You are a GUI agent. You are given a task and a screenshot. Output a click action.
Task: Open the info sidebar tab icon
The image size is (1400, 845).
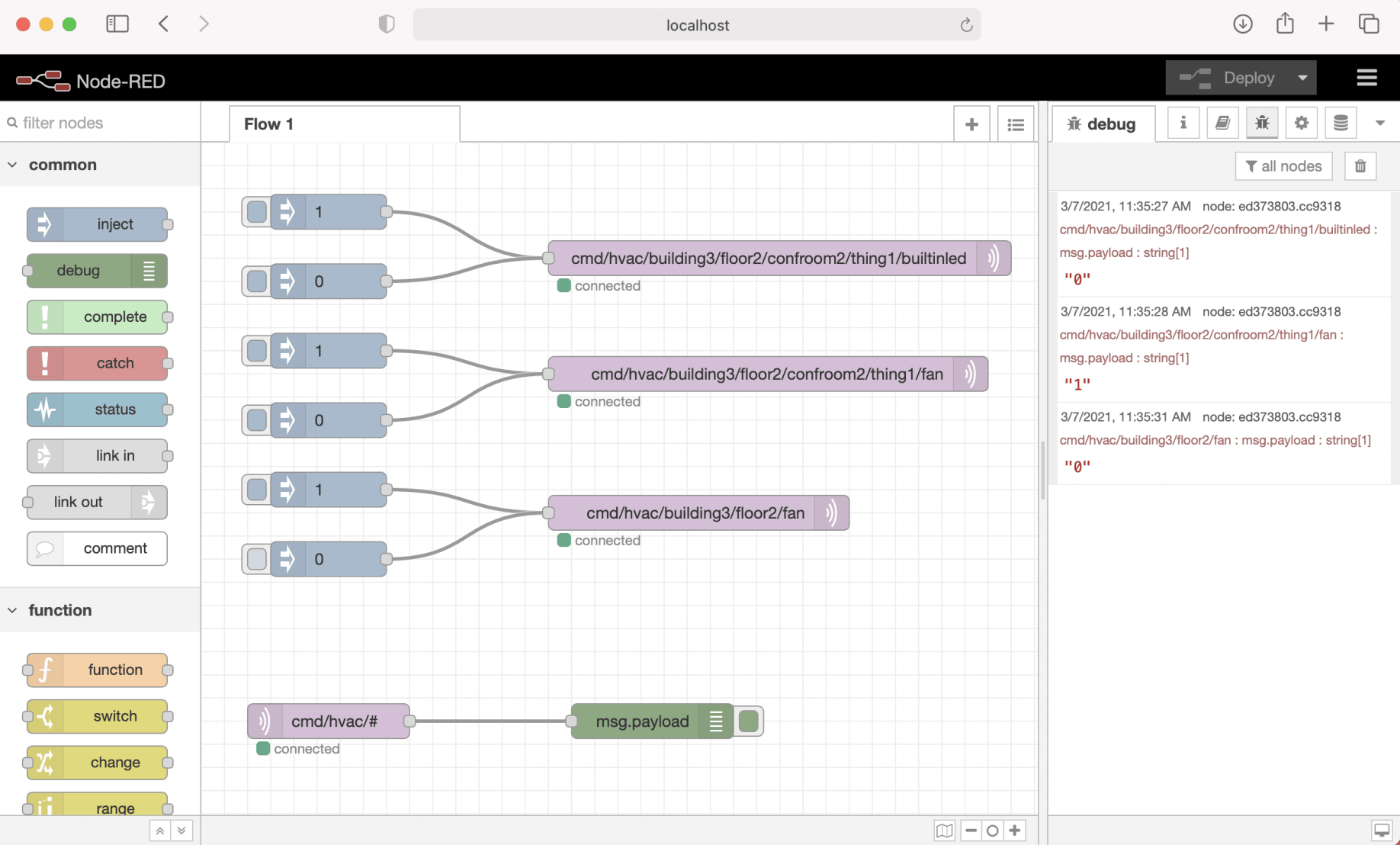pyautogui.click(x=1183, y=124)
